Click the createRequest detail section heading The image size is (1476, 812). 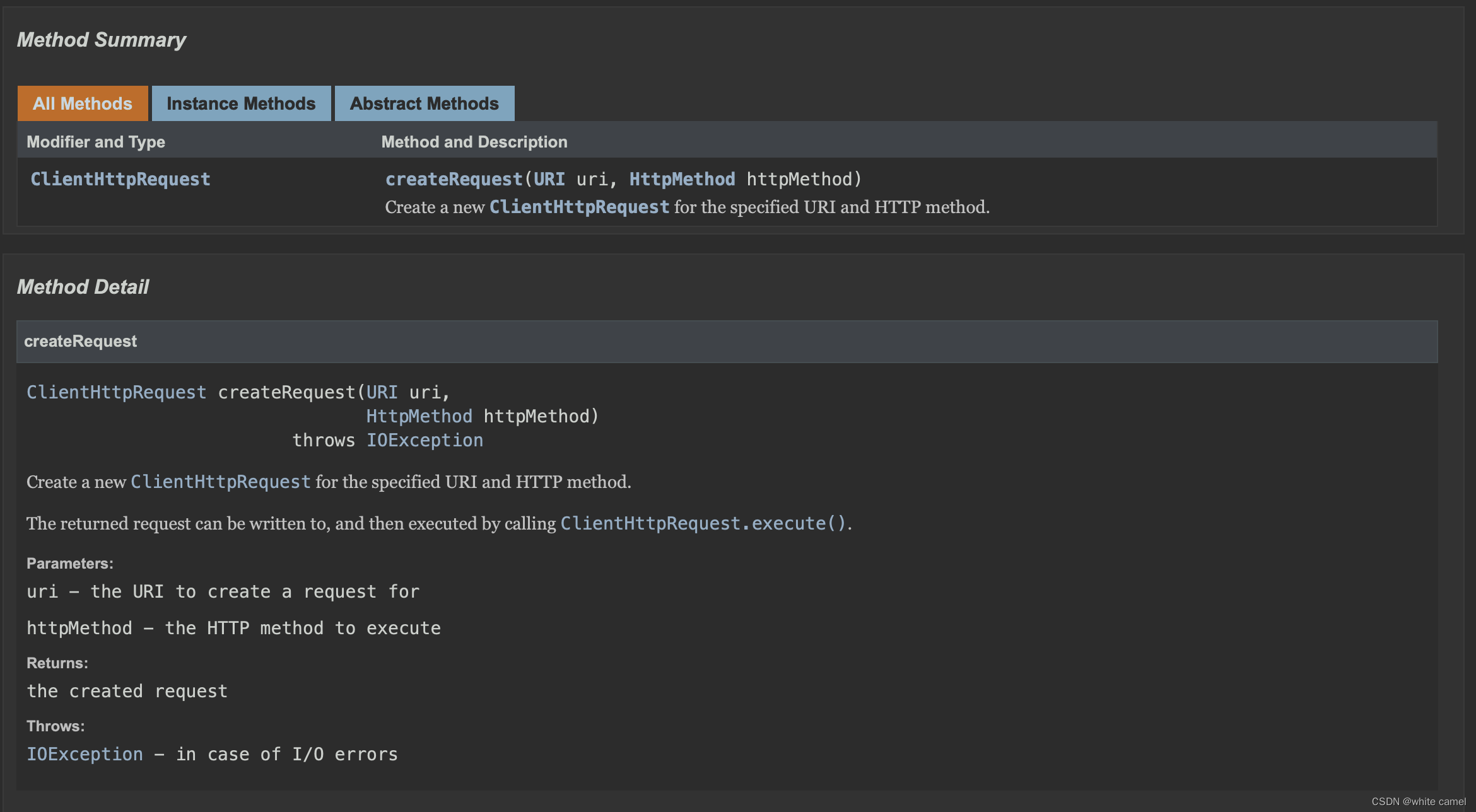pyautogui.click(x=80, y=341)
